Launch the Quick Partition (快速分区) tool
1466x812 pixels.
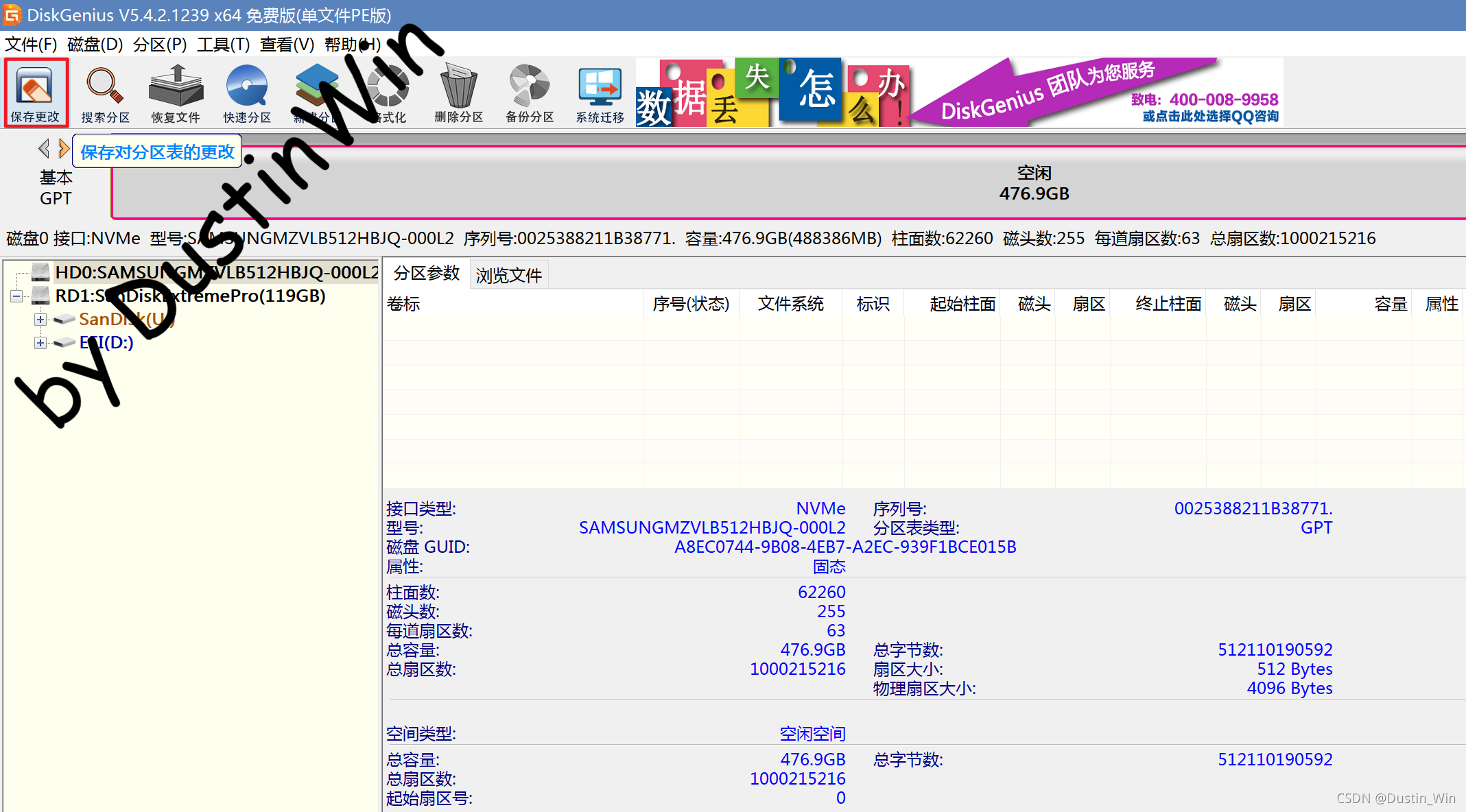pyautogui.click(x=246, y=93)
